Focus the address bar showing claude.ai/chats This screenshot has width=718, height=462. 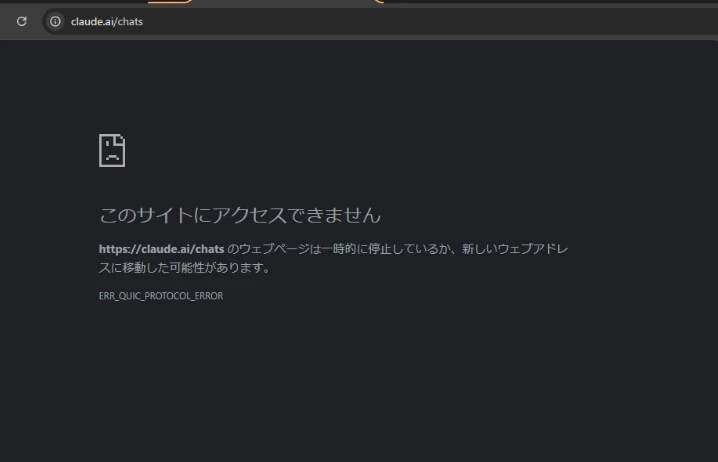380,22
